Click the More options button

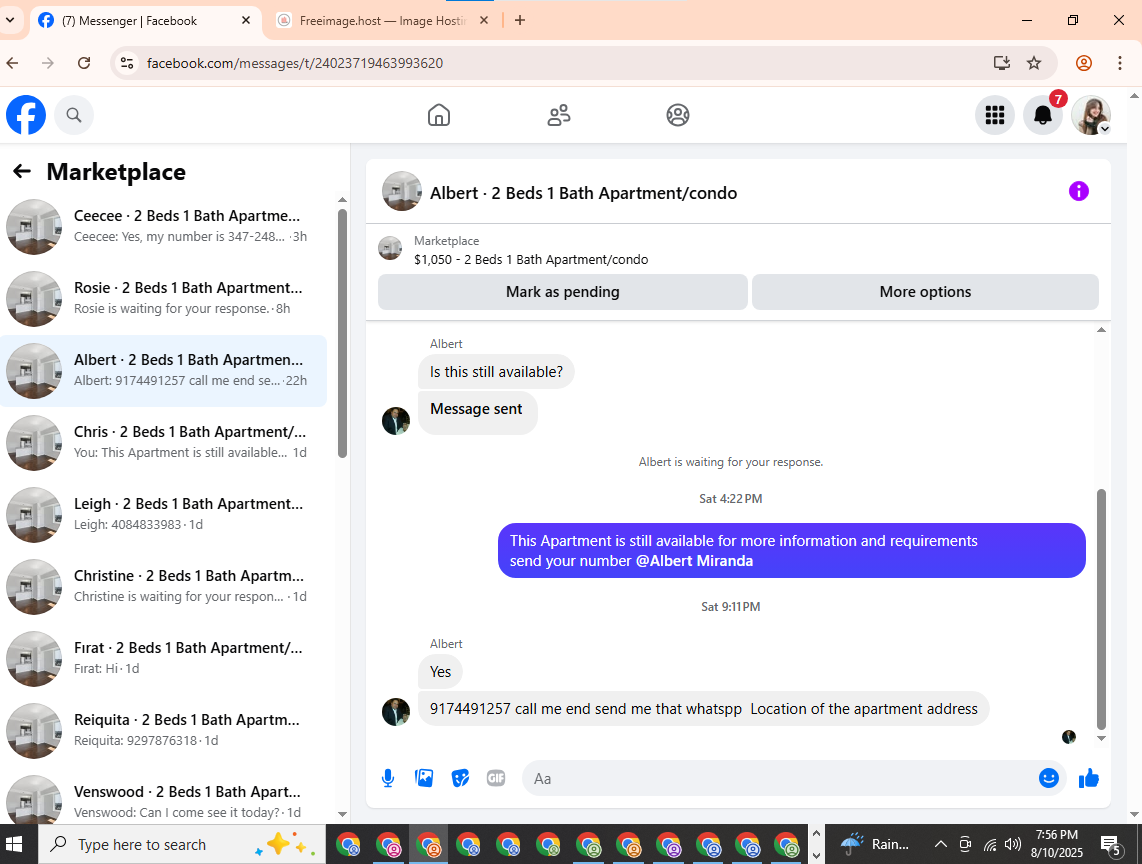[x=925, y=292]
